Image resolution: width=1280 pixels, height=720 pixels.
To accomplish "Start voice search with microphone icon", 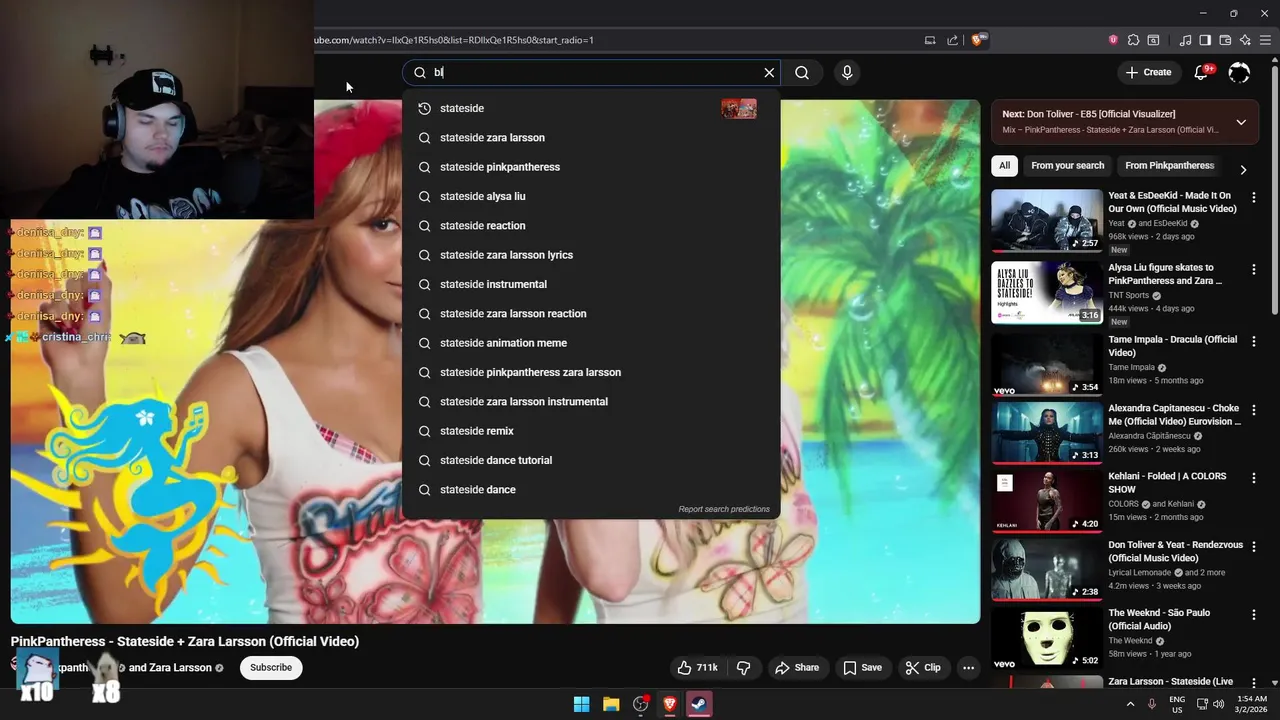I will [x=847, y=72].
